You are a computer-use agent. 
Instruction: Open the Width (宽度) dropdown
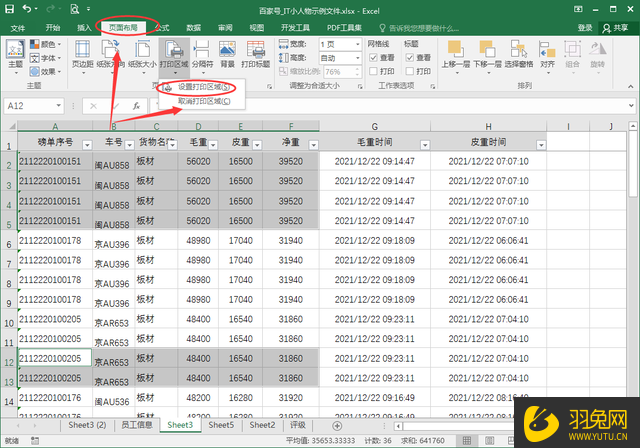click(358, 44)
